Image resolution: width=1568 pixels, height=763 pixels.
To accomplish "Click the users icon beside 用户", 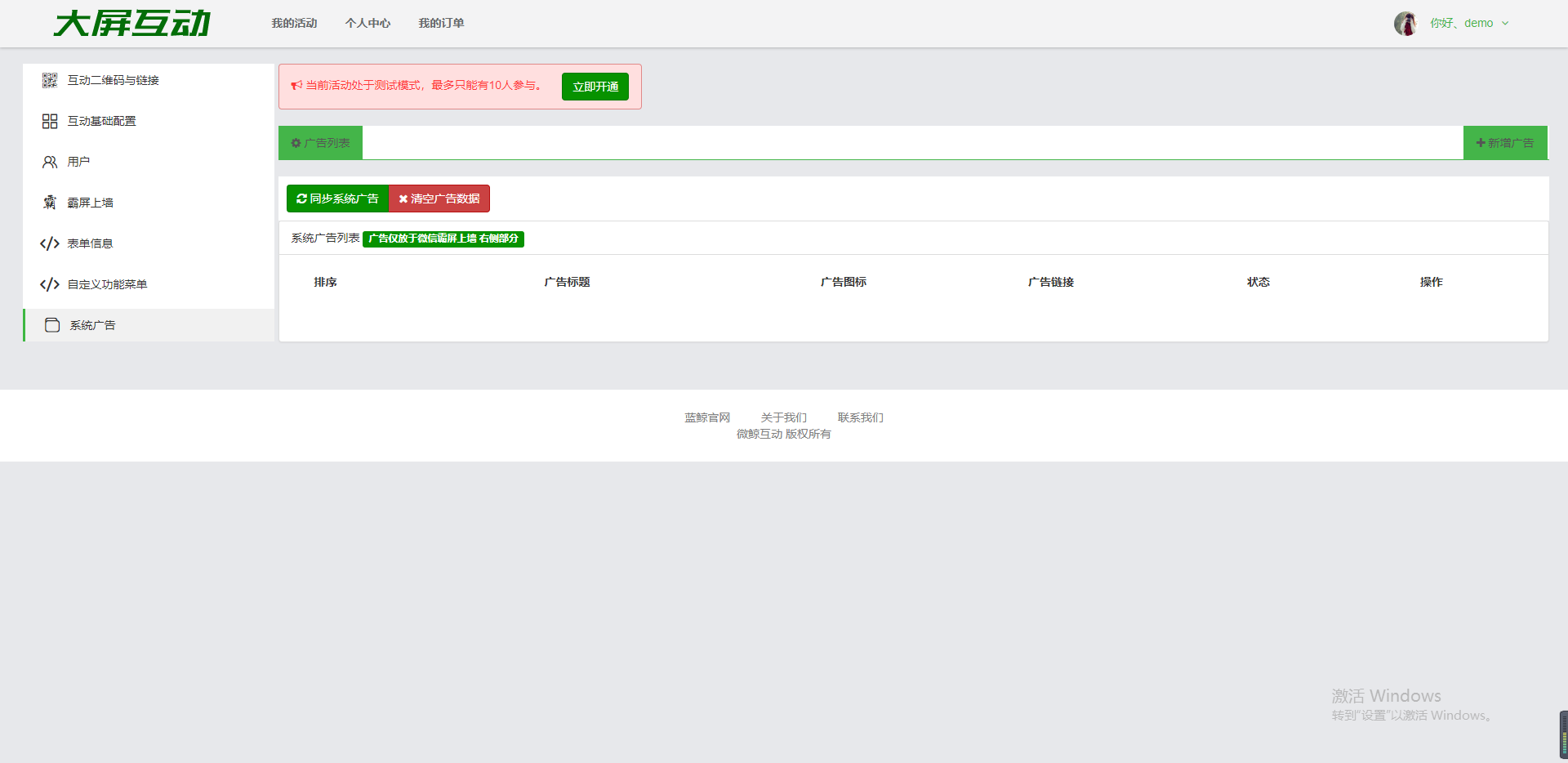I will 50,162.
